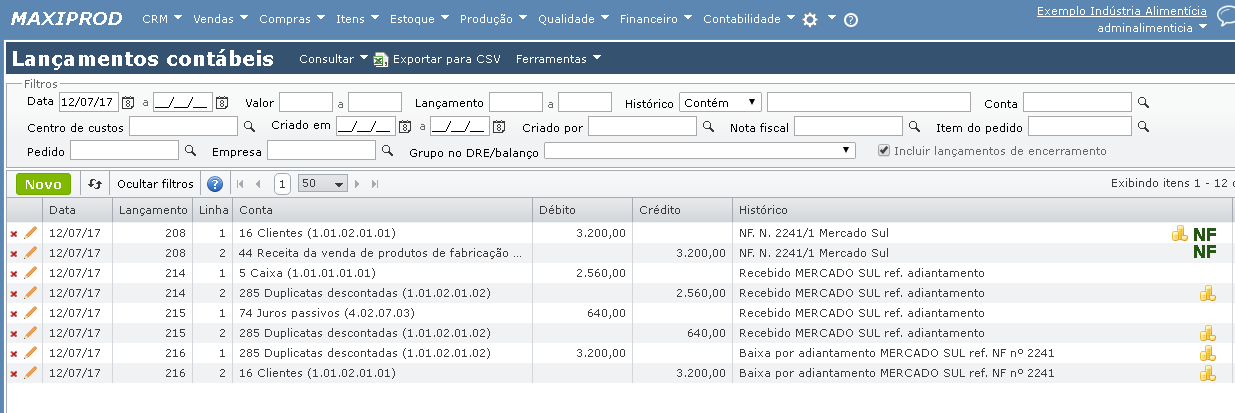The height and width of the screenshot is (413, 1235).
Task: Open the Contabilidade menu
Action: (749, 19)
